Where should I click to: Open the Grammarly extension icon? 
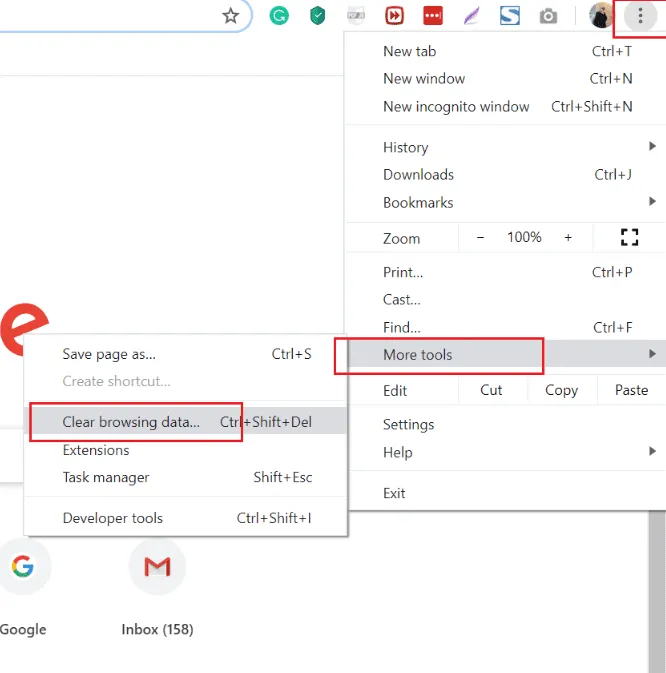(280, 16)
